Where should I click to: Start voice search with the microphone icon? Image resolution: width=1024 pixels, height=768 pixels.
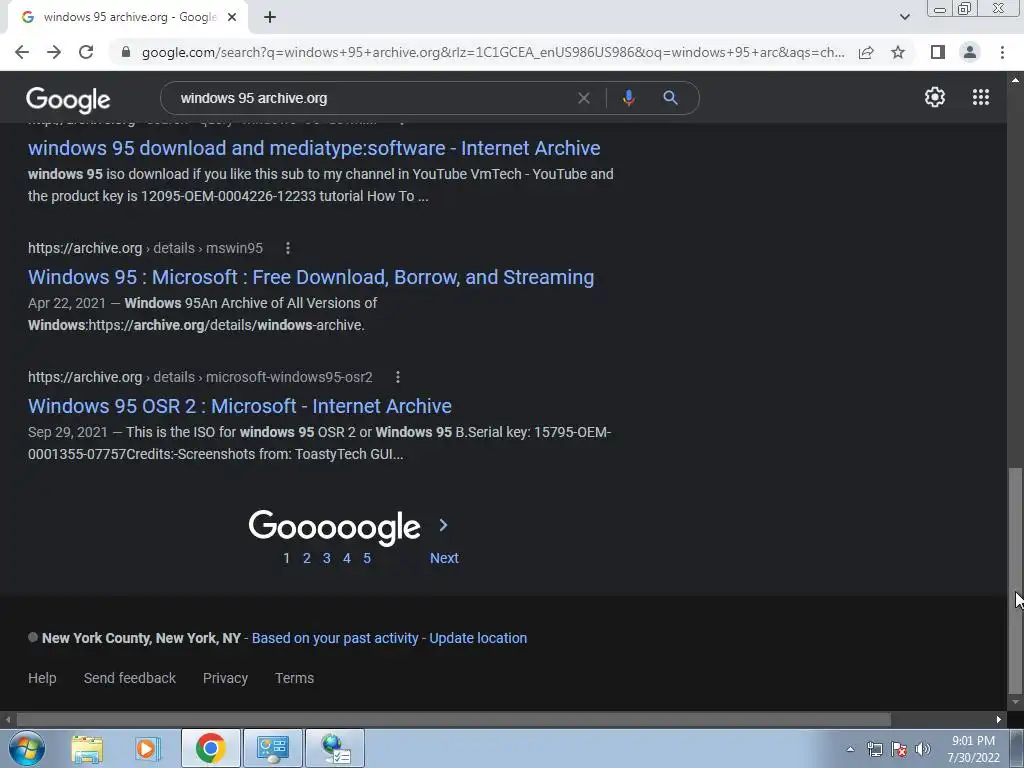628,98
